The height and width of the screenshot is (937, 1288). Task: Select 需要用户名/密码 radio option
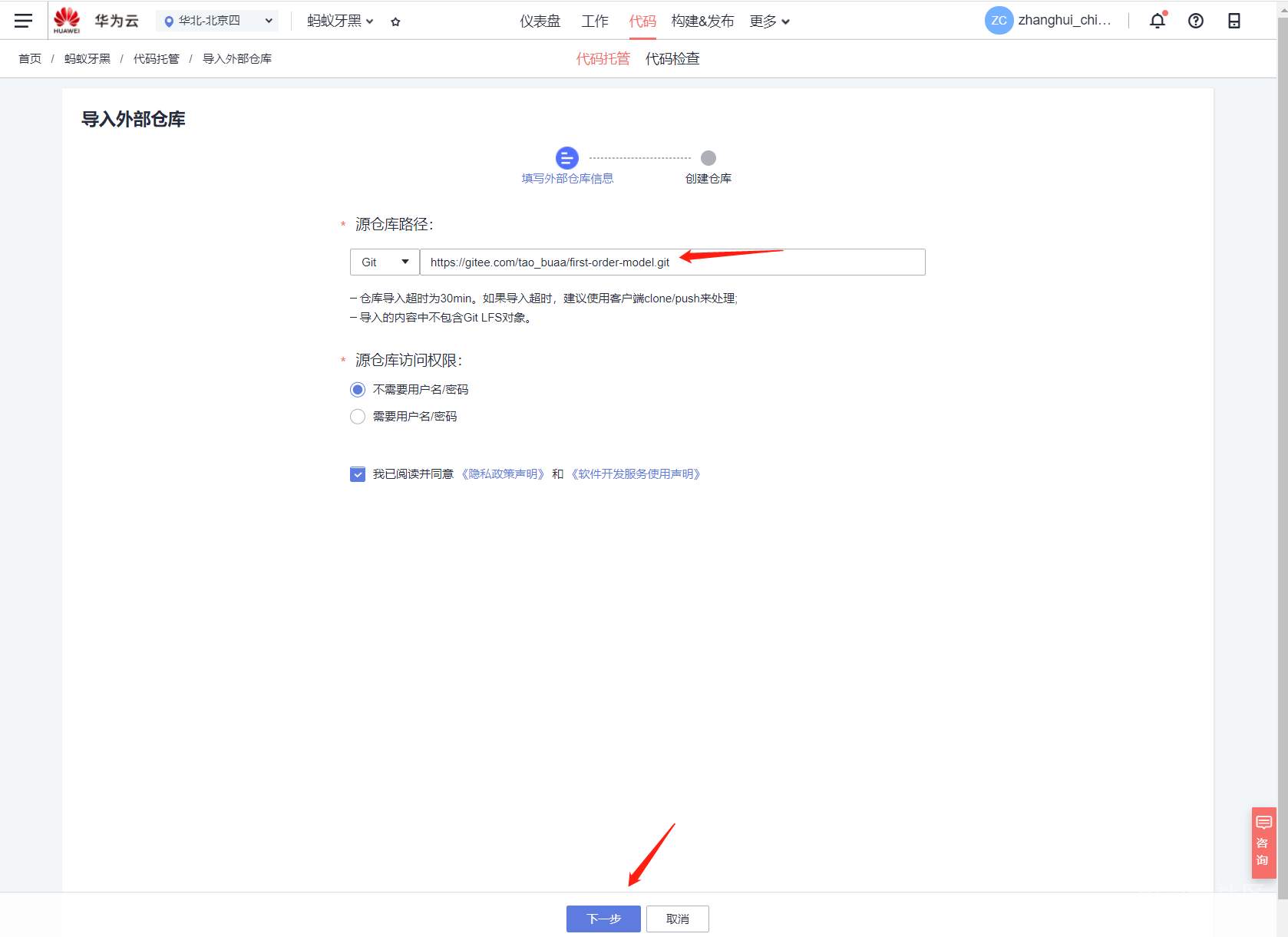[358, 417]
